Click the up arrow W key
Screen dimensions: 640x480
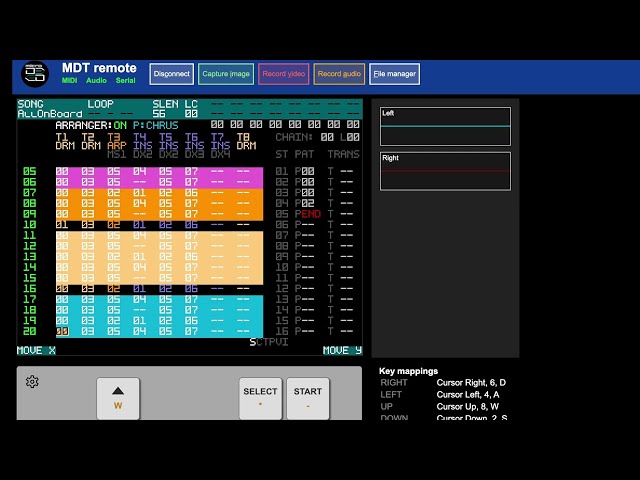[x=118, y=398]
